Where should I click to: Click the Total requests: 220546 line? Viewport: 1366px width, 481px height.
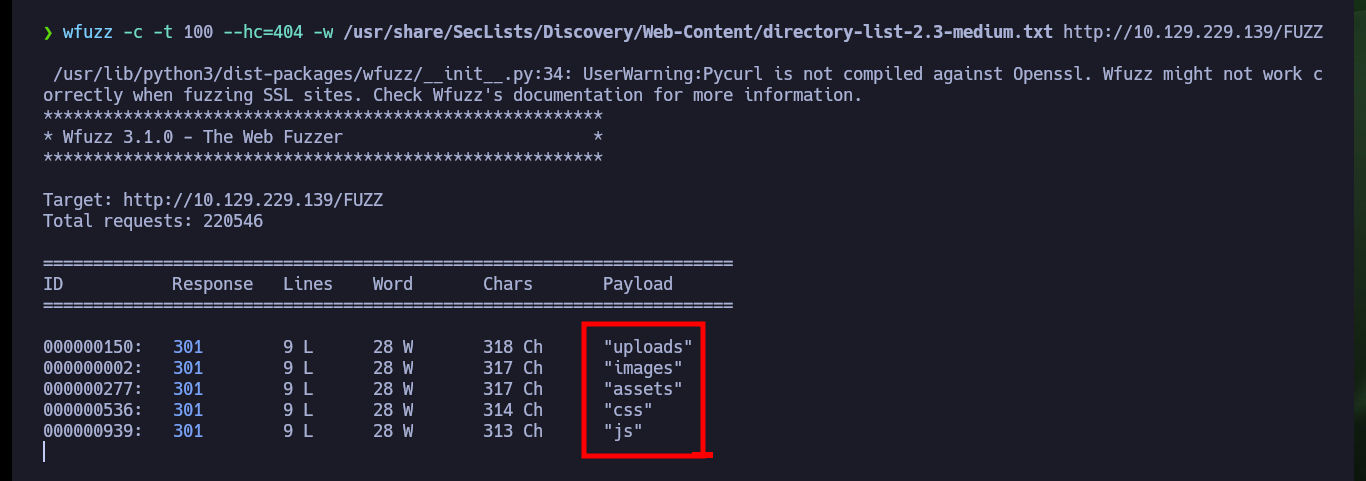(153, 221)
